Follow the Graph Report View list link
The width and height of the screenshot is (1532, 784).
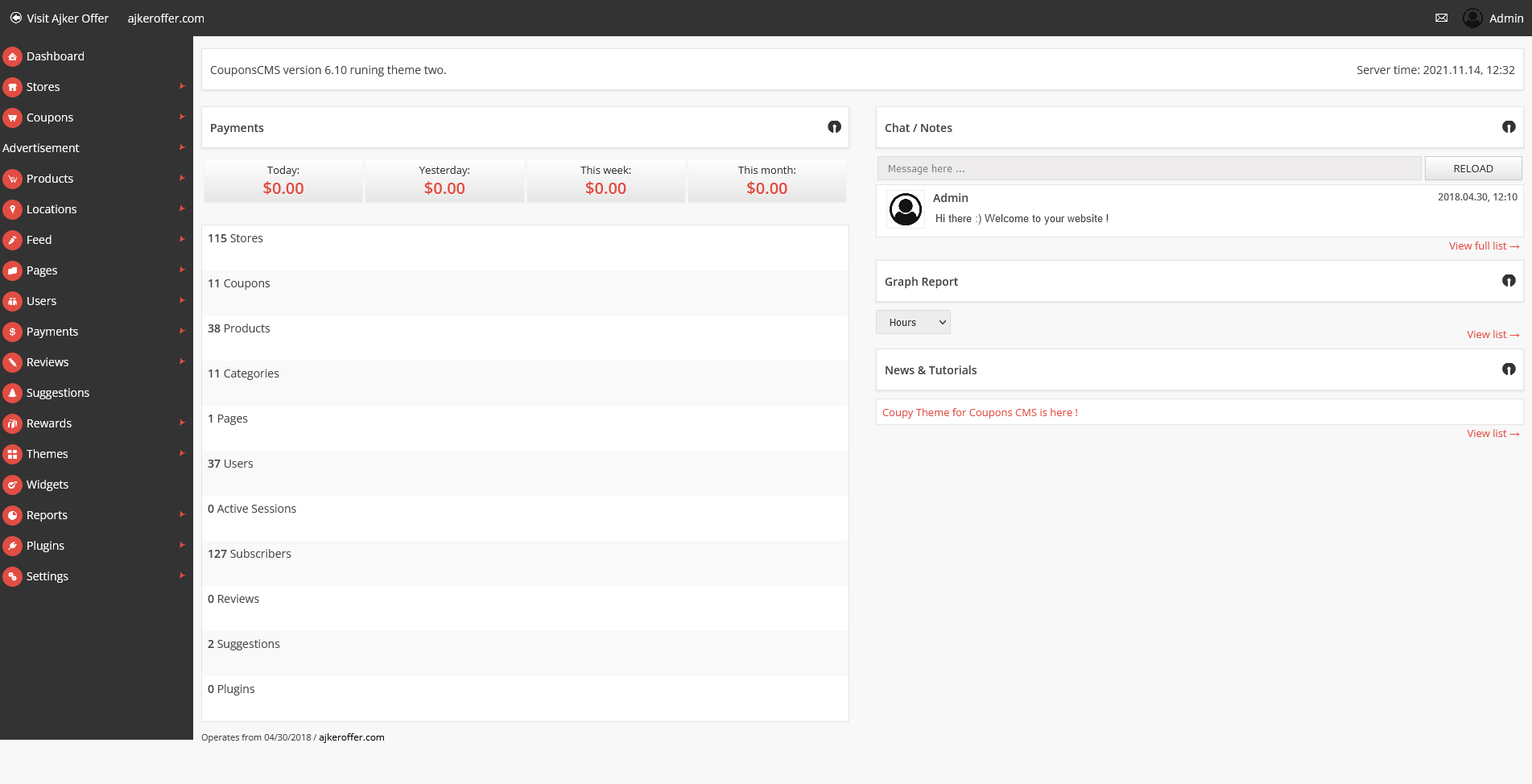tap(1493, 335)
